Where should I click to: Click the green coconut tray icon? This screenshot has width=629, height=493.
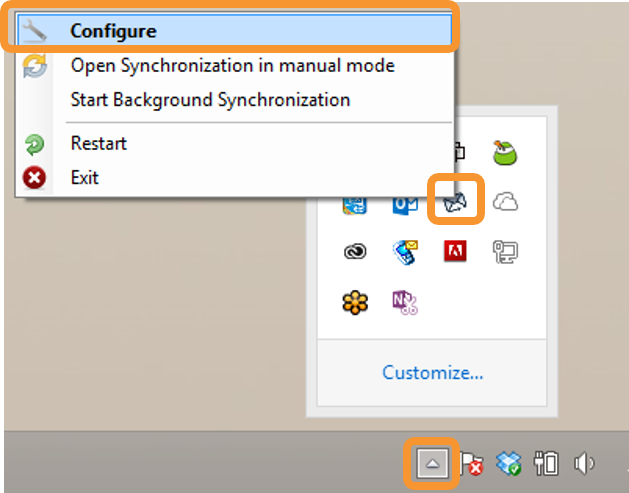pos(505,153)
